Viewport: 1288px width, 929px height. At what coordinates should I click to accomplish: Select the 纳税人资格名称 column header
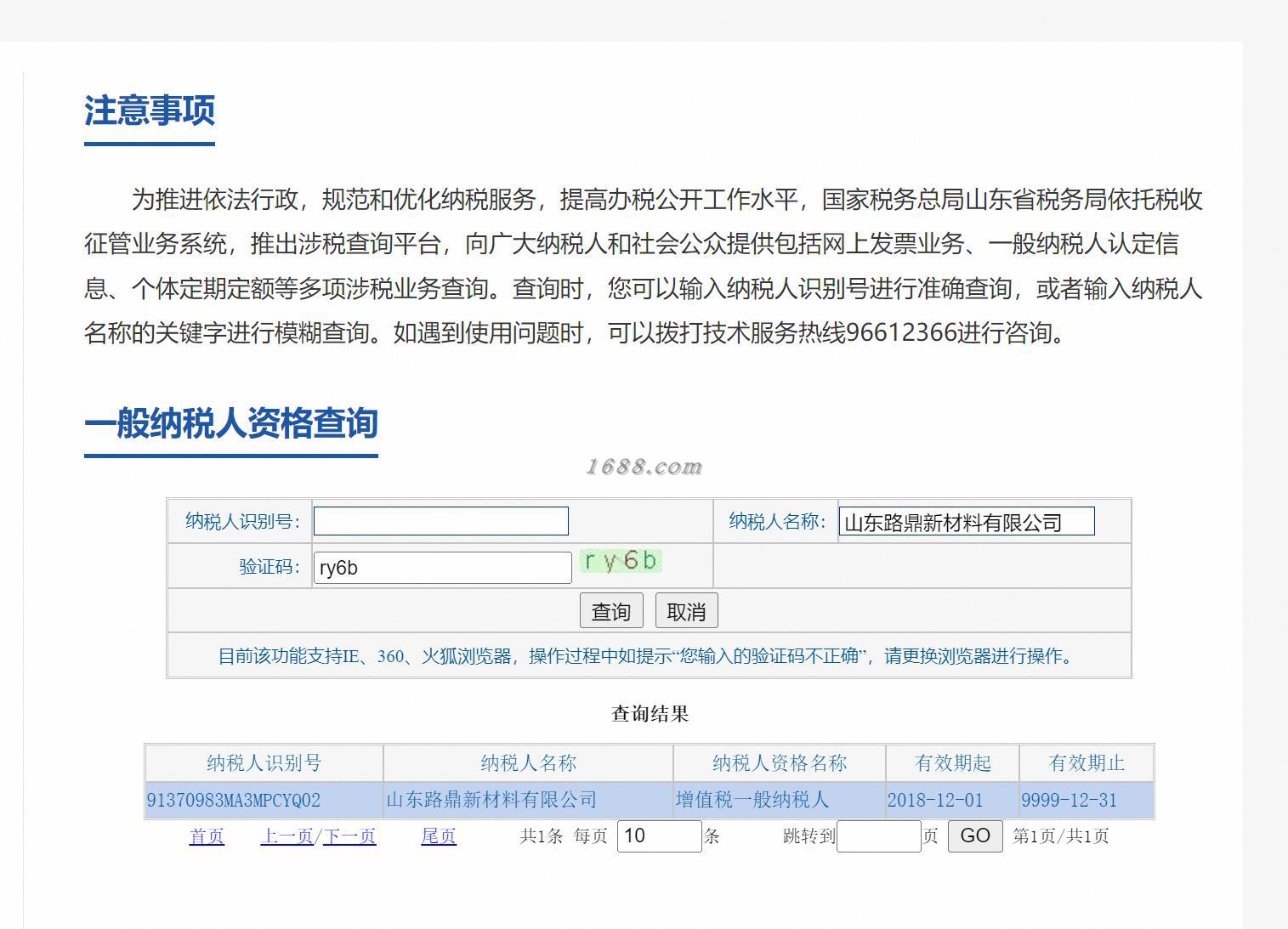[780, 763]
